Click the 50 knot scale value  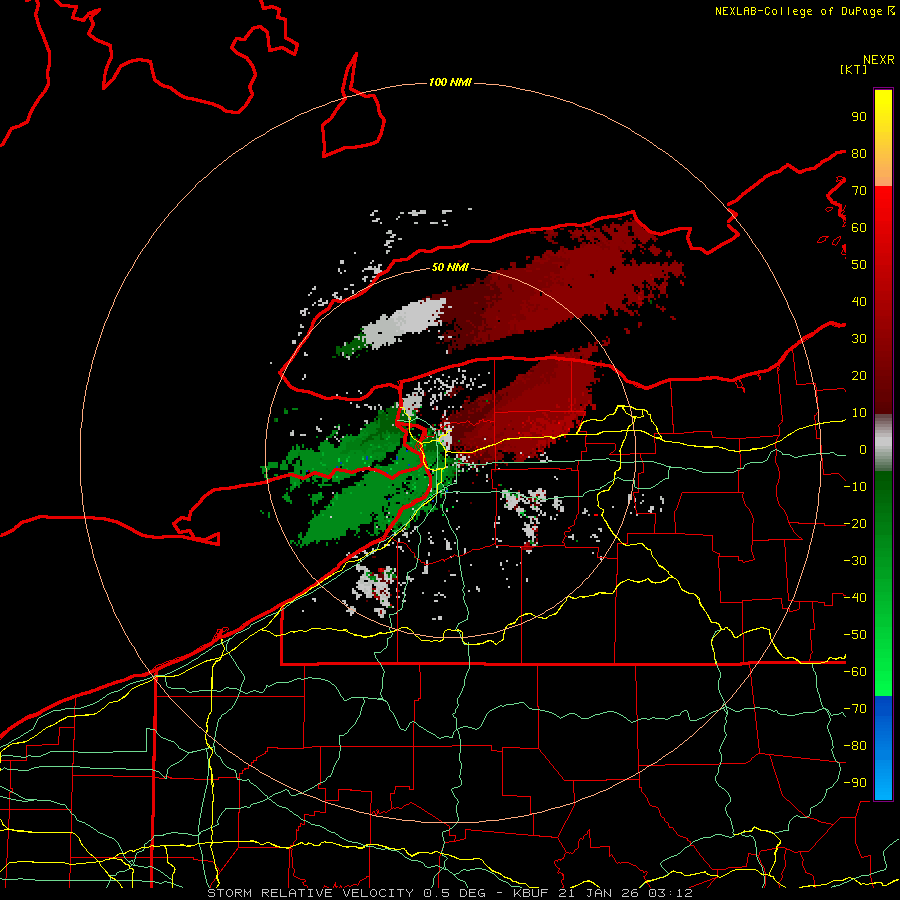859,265
